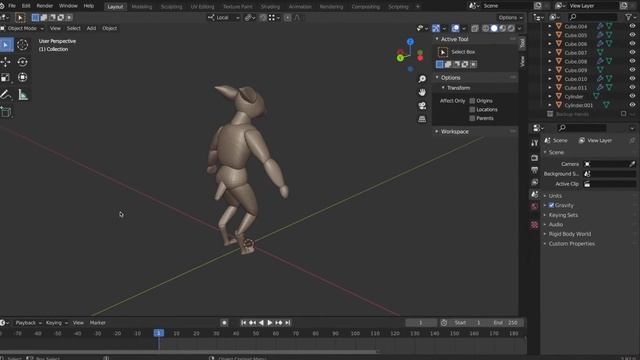This screenshot has height=360, width=640.
Task: Toggle the camera view icon
Action: tap(422, 106)
